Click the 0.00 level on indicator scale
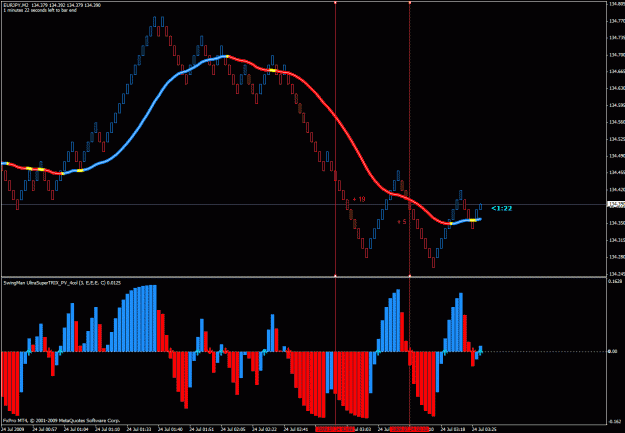Viewport: 625px width, 433px height. [x=612, y=351]
